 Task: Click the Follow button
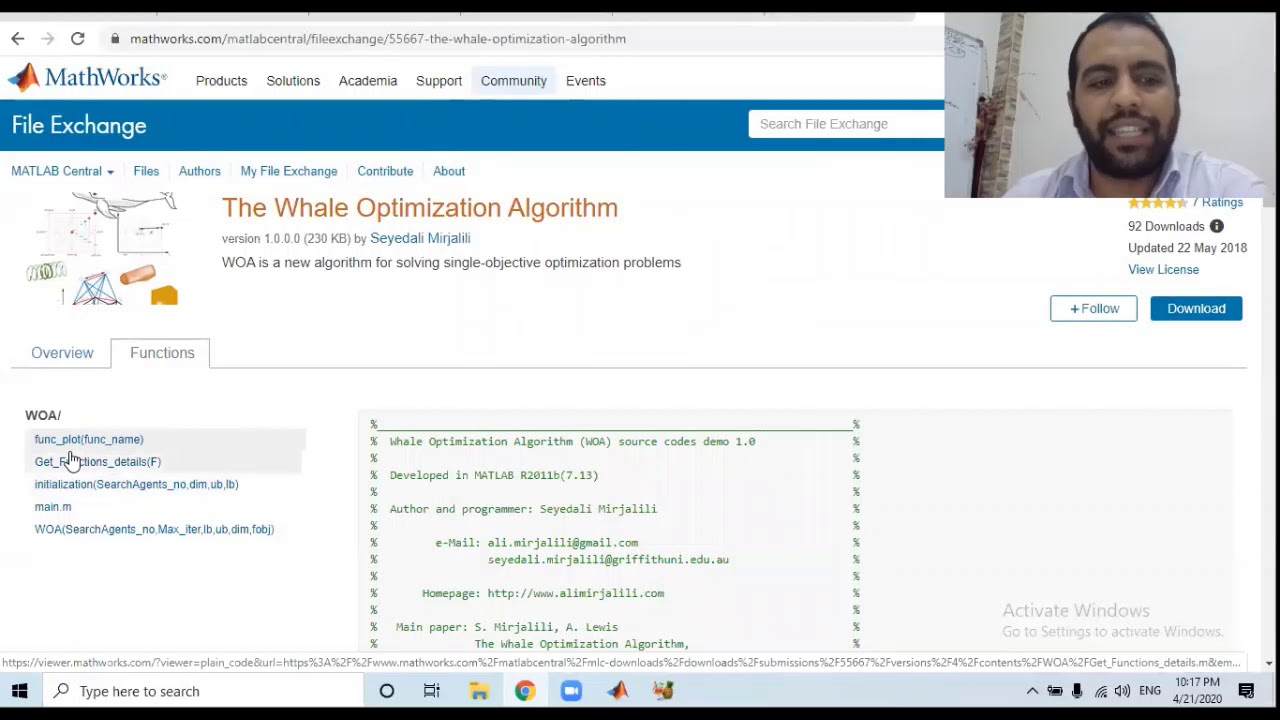(x=1094, y=308)
